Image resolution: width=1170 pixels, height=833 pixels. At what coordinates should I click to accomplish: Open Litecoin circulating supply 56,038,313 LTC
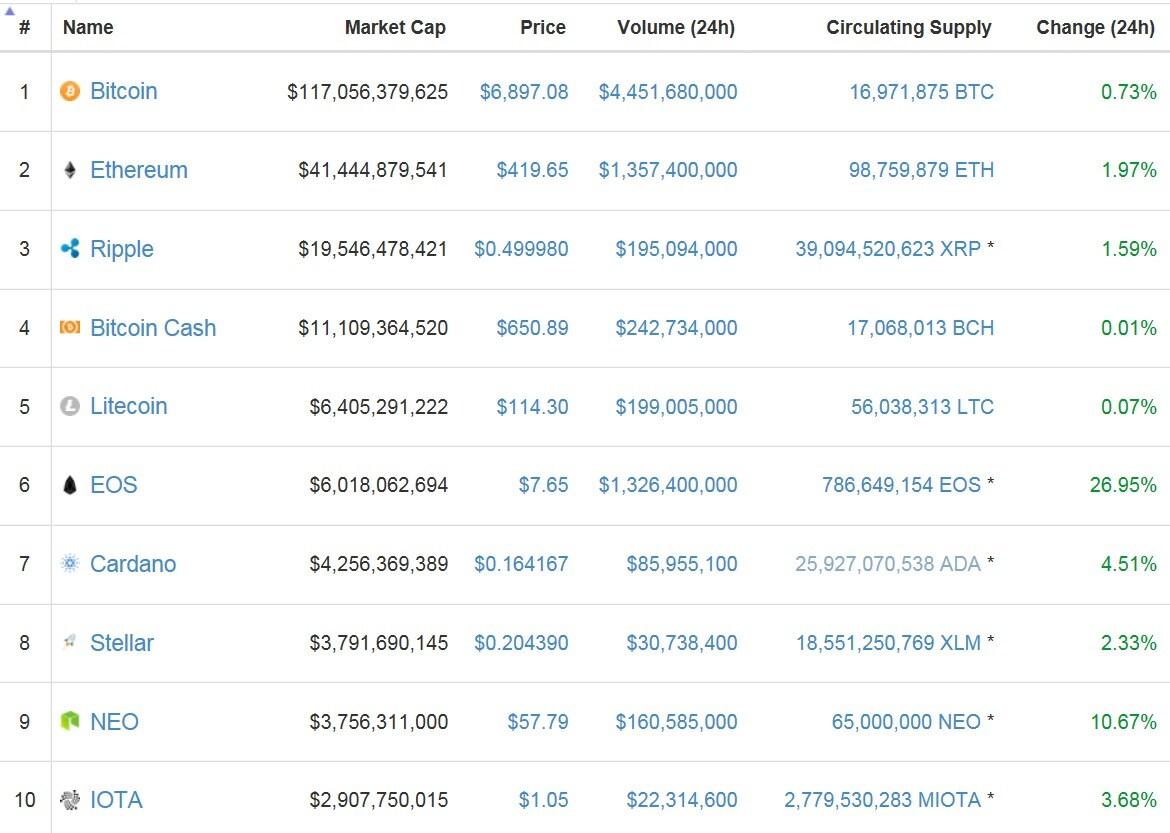920,406
